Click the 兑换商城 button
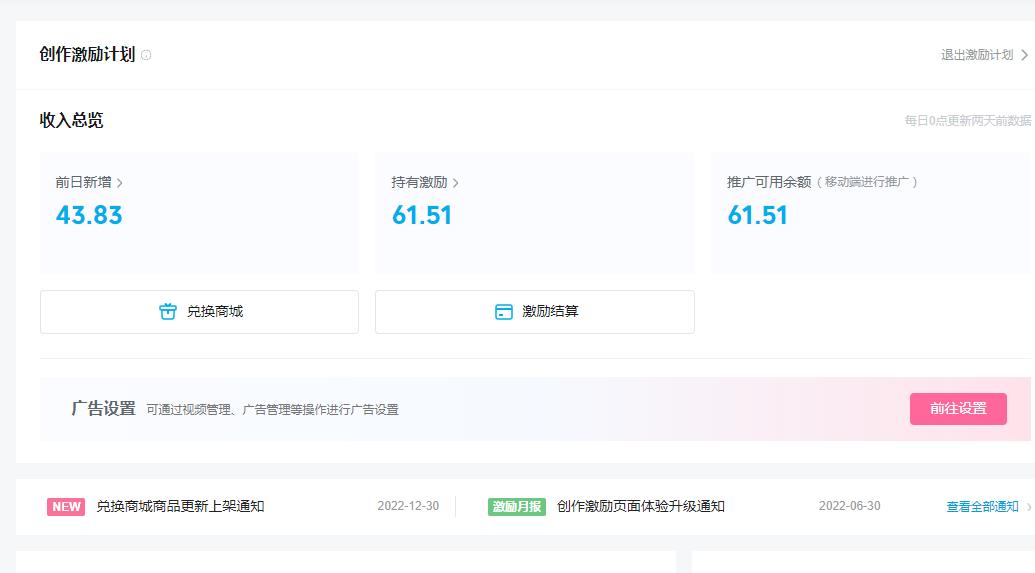 (x=199, y=312)
